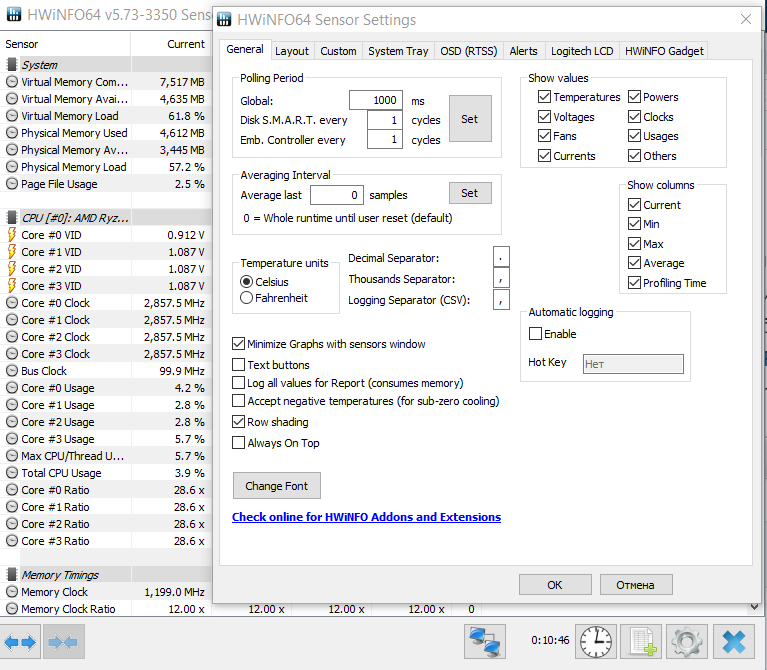Click the System section chip icon

coord(12,65)
